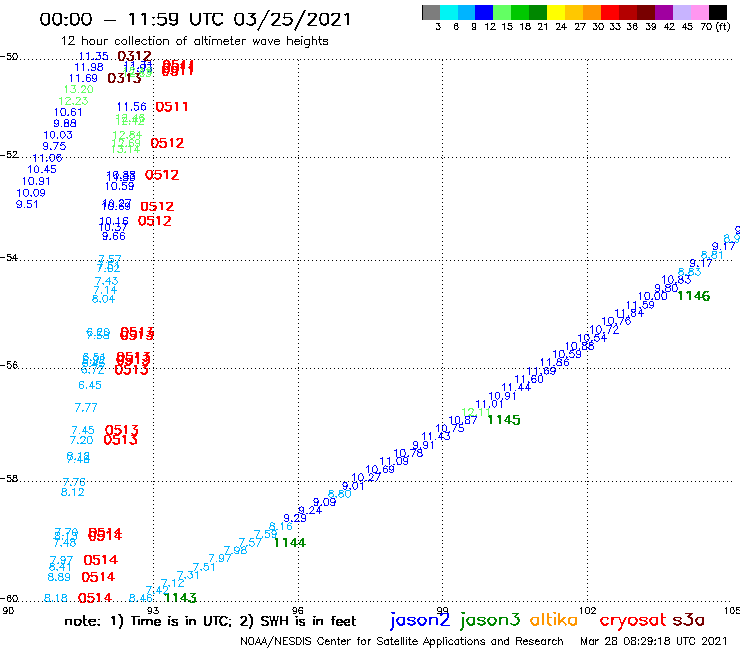Click the "jason2" satellite legend label
This screenshot has height=650, width=740.
420,620
